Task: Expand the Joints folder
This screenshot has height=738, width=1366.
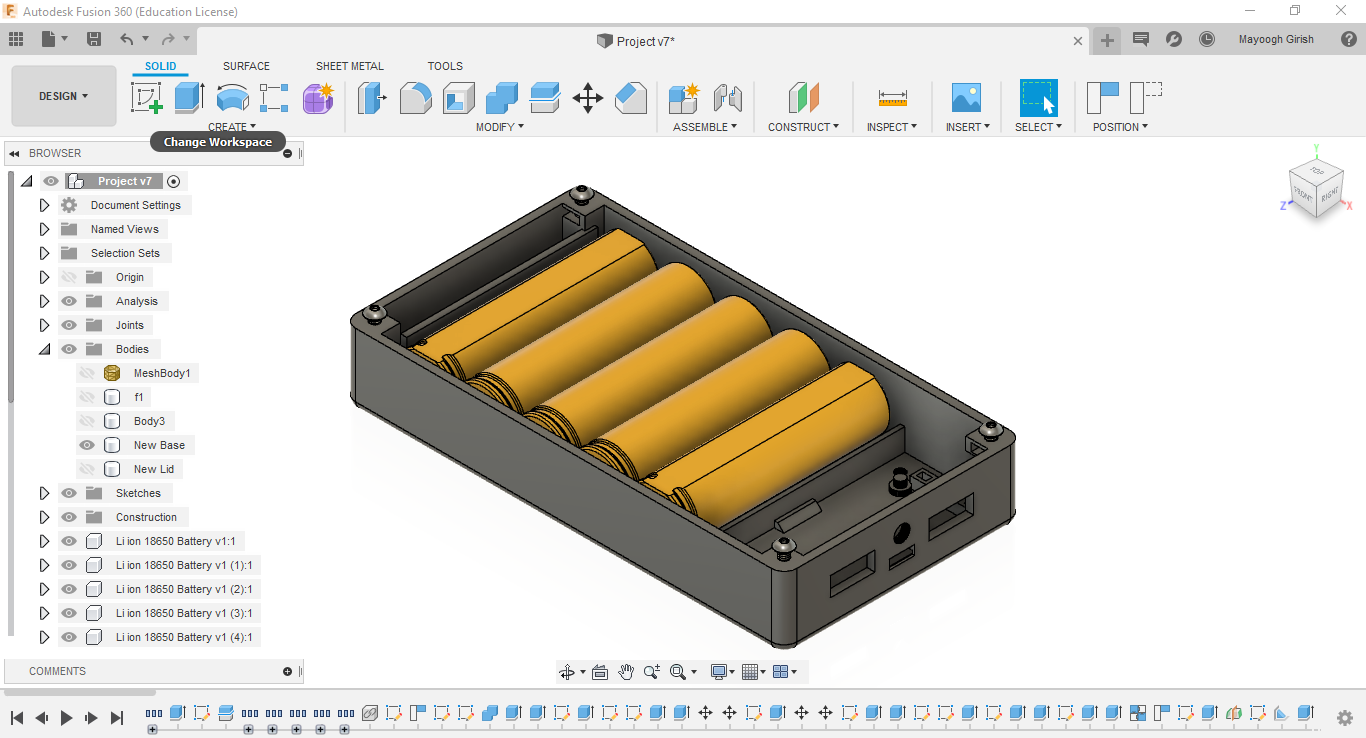Action: [44, 325]
